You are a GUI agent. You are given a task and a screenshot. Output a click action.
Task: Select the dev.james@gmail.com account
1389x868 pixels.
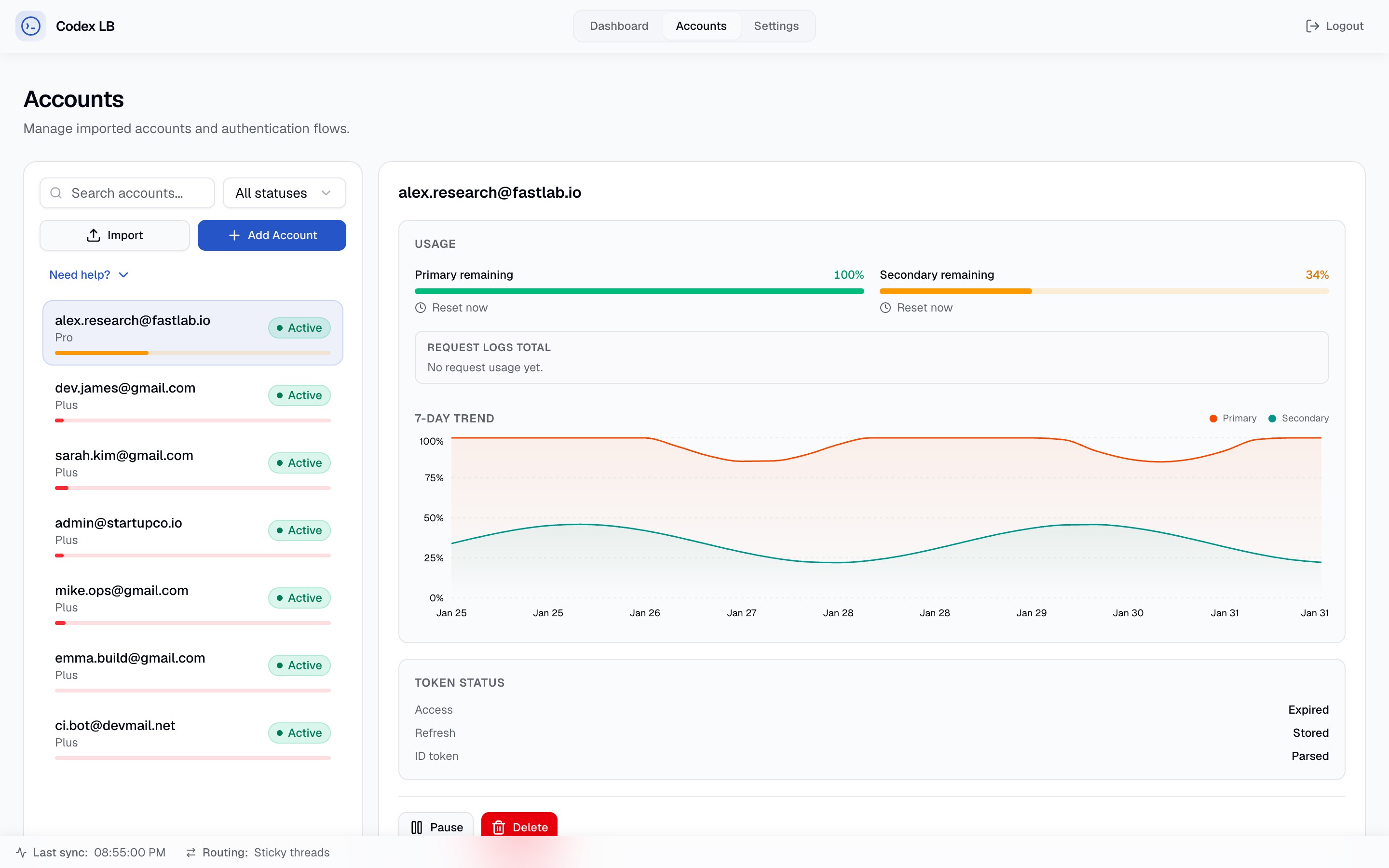click(x=193, y=400)
